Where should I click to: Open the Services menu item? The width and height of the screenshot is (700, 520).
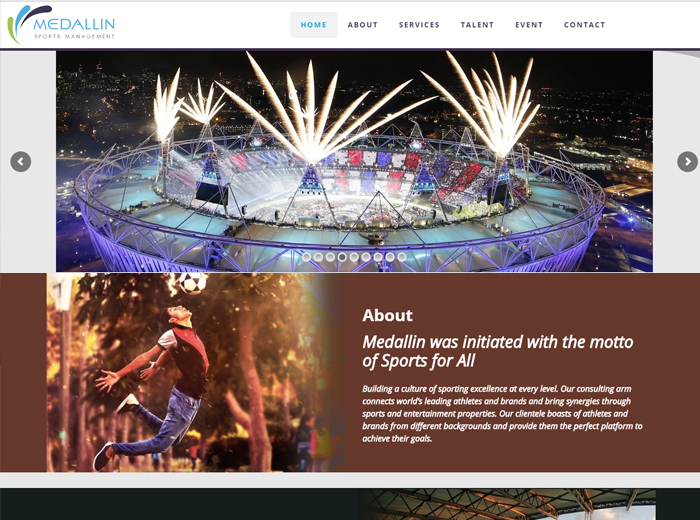click(x=419, y=25)
